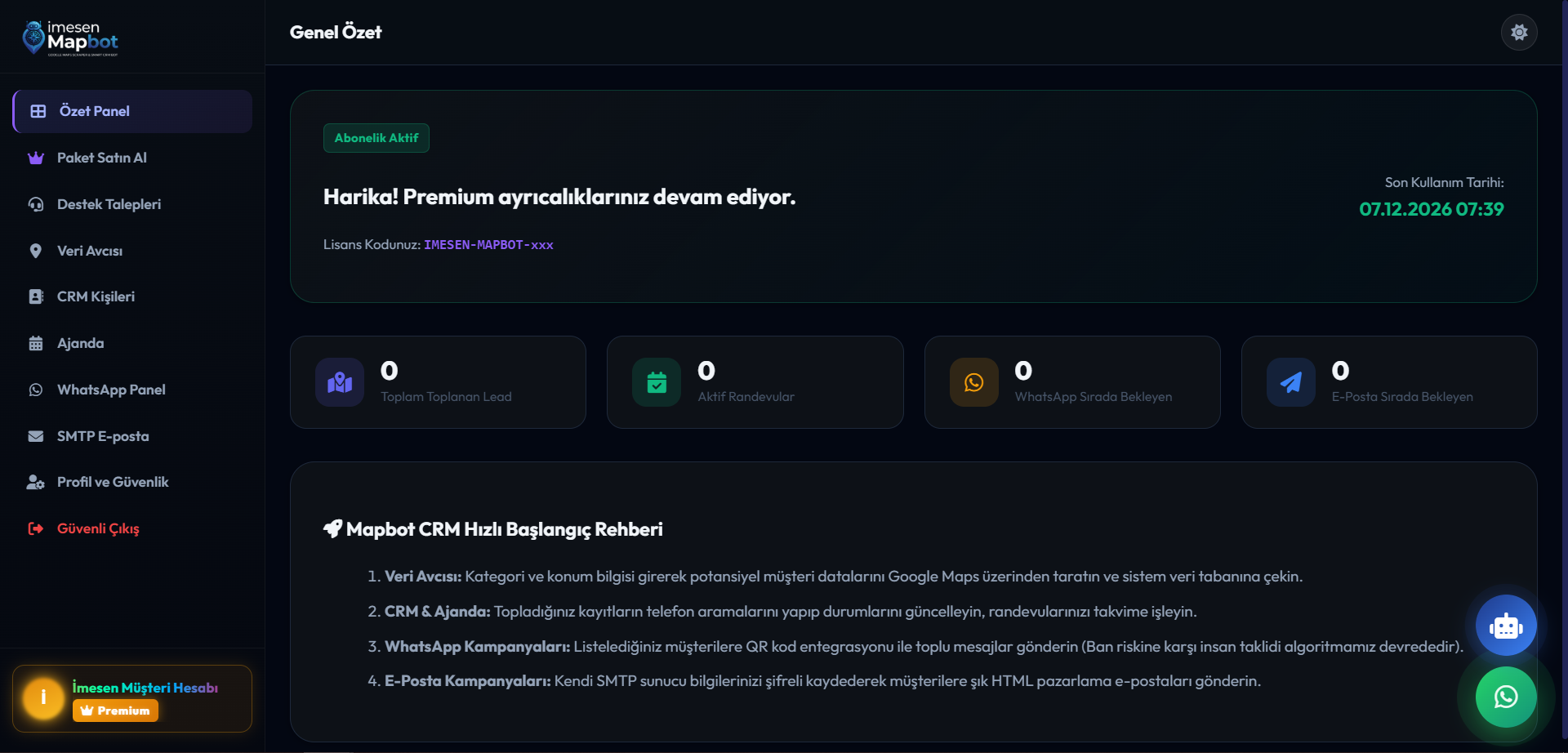Click the green calendar check icon
The width and height of the screenshot is (1568, 753).
tap(657, 382)
